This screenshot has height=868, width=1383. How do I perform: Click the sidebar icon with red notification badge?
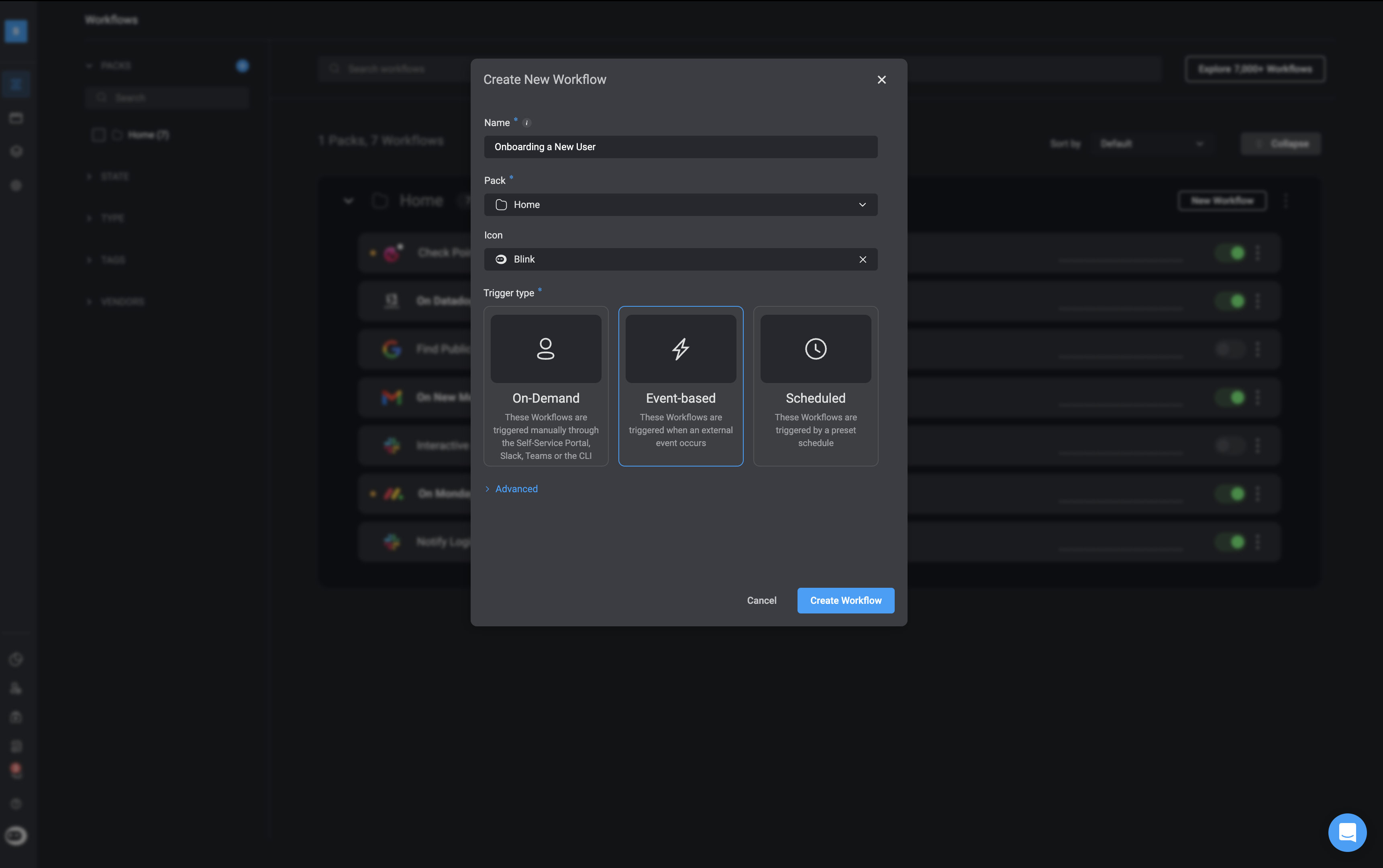16,770
